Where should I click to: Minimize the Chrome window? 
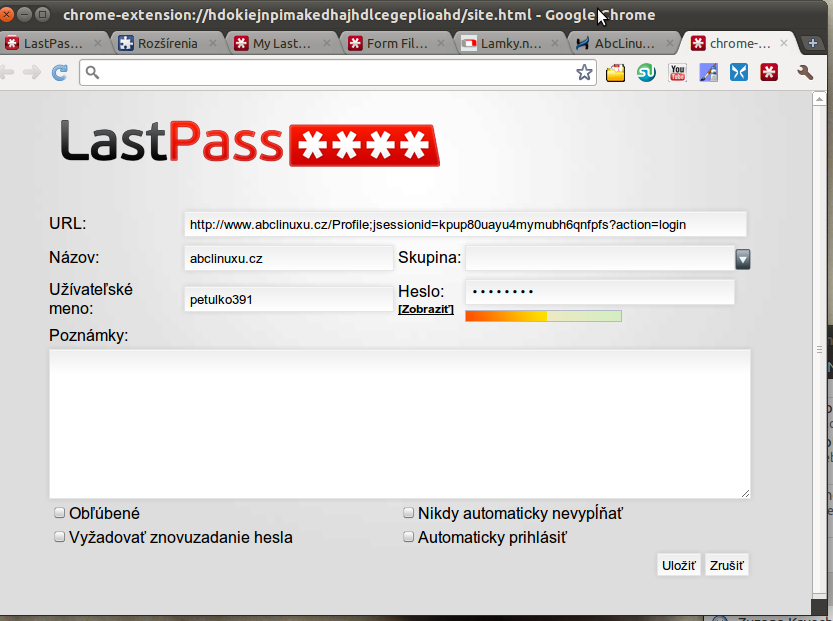pyautogui.click(x=24, y=14)
